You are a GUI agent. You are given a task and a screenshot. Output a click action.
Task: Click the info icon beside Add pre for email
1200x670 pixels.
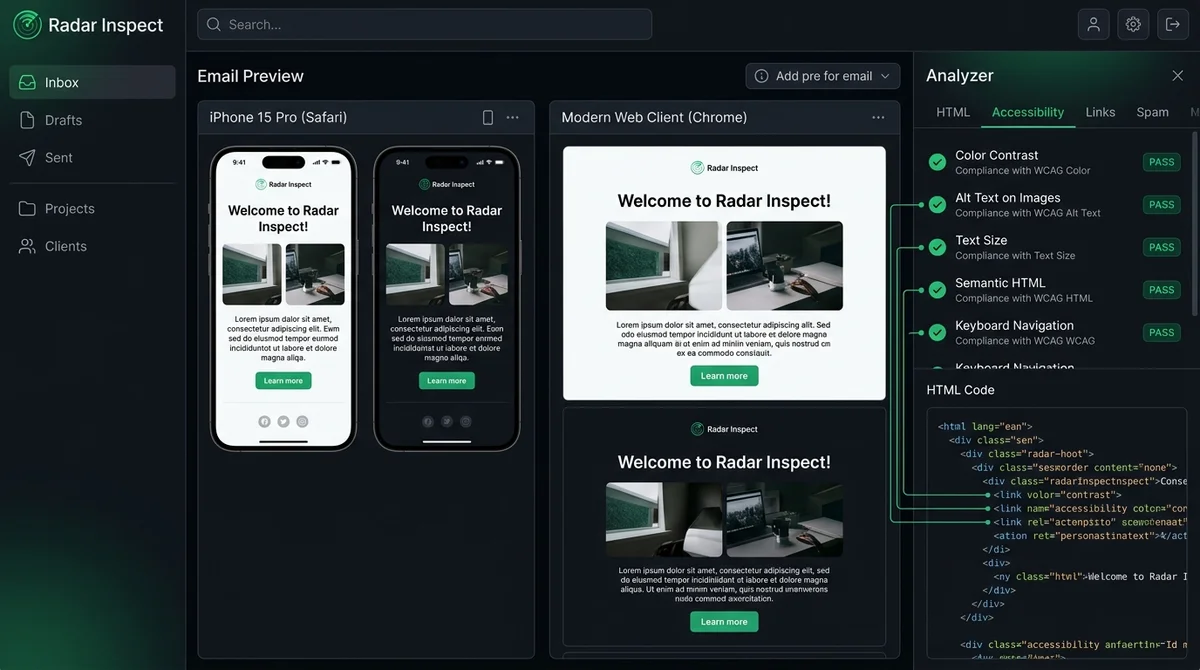click(x=762, y=76)
